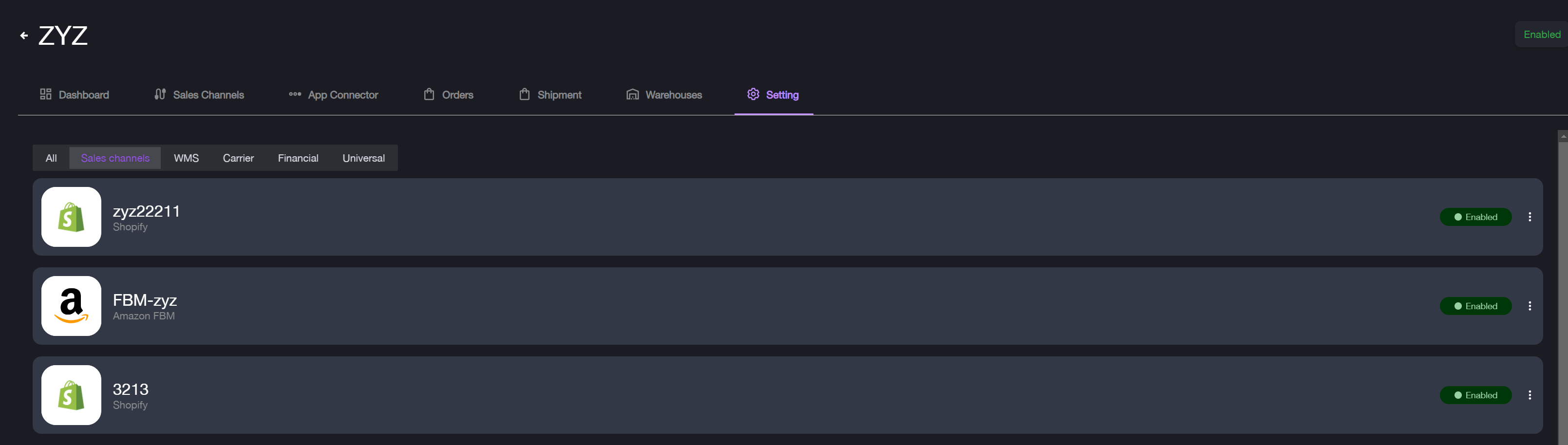Click the Shopify logo for zyz22211
Screen dimensions: 1568x445
pos(71,217)
